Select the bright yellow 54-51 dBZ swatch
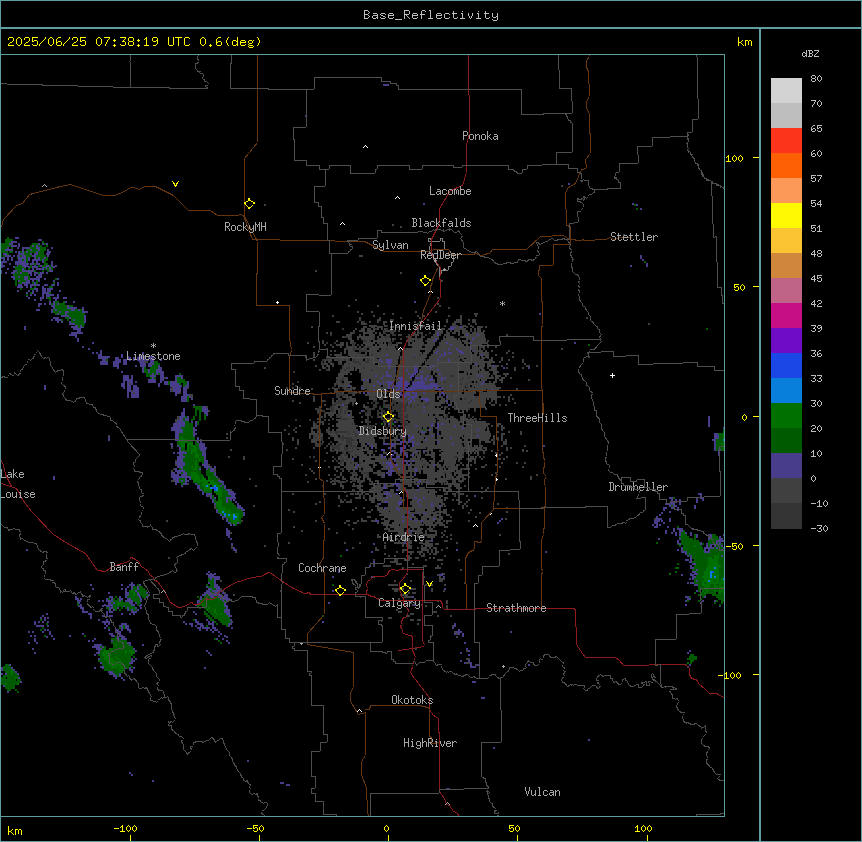Image resolution: width=862 pixels, height=842 pixels. pyautogui.click(x=786, y=215)
